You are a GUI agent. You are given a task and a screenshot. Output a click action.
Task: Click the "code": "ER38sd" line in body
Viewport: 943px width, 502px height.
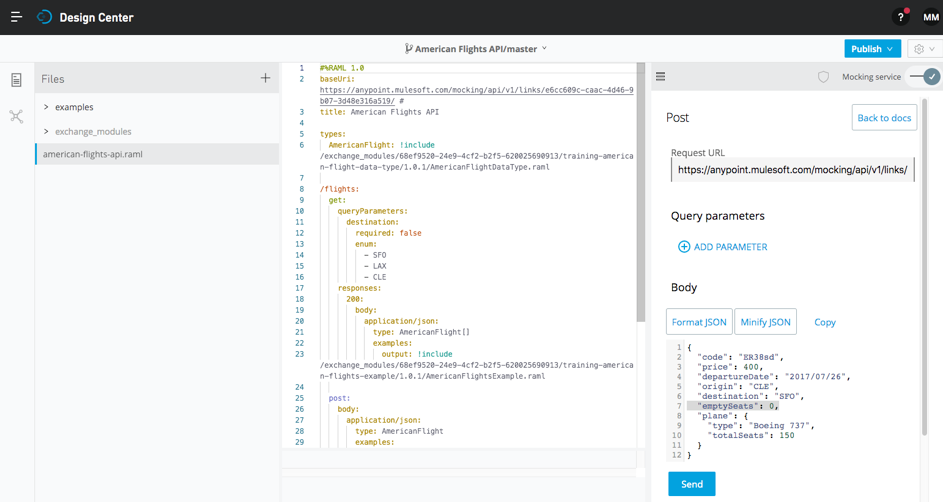coord(740,357)
